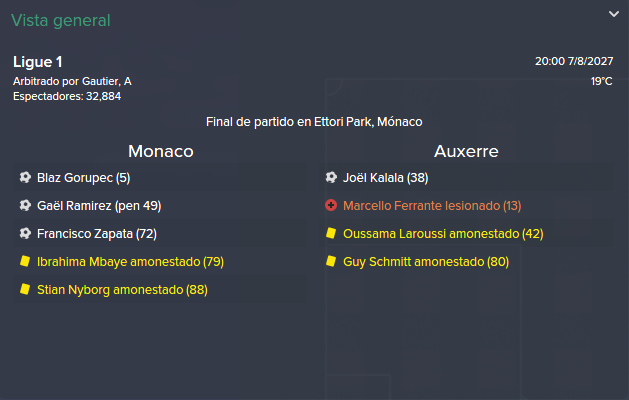
Task: Click yellow card icon for Ibrahima Mbaye
Action: coord(25,262)
